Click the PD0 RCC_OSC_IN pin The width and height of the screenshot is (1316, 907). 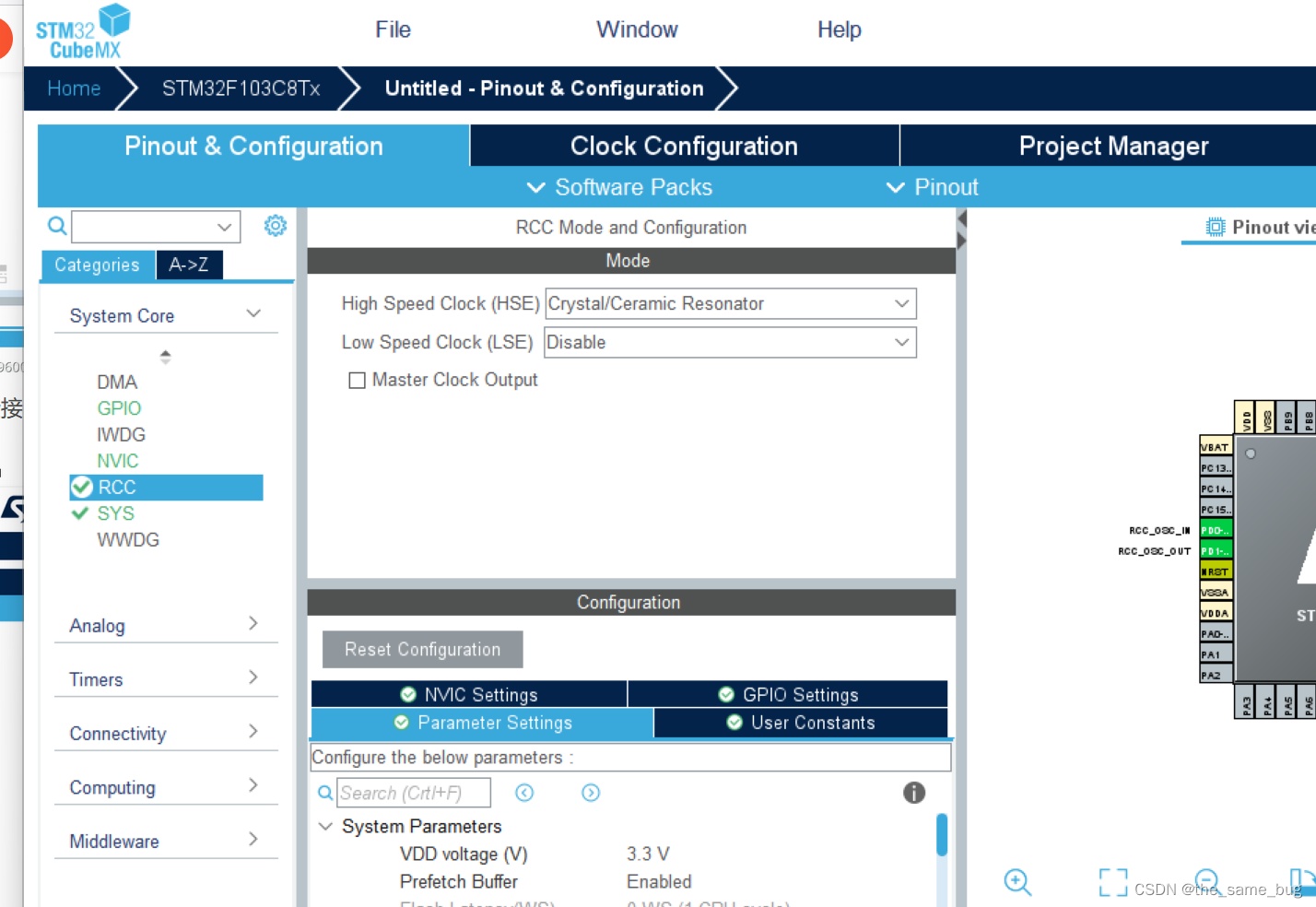[1216, 530]
